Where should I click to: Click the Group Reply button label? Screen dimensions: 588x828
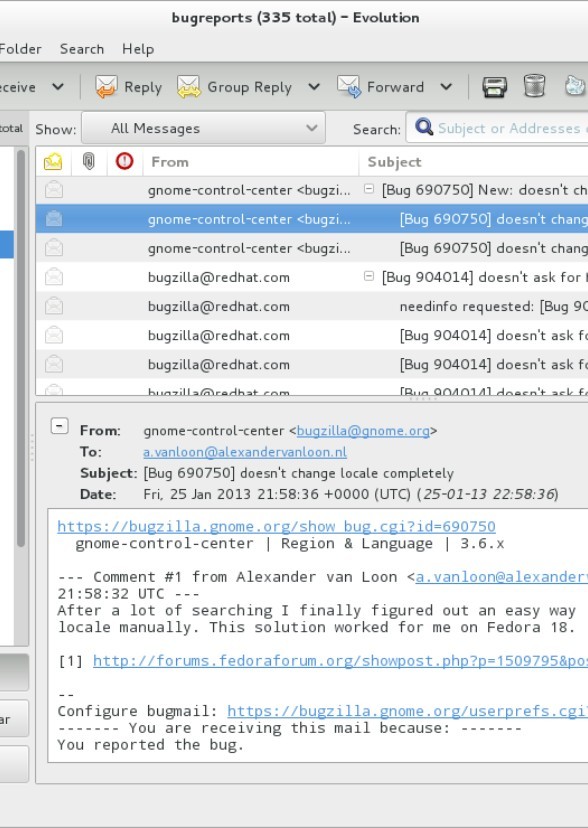pos(249,87)
